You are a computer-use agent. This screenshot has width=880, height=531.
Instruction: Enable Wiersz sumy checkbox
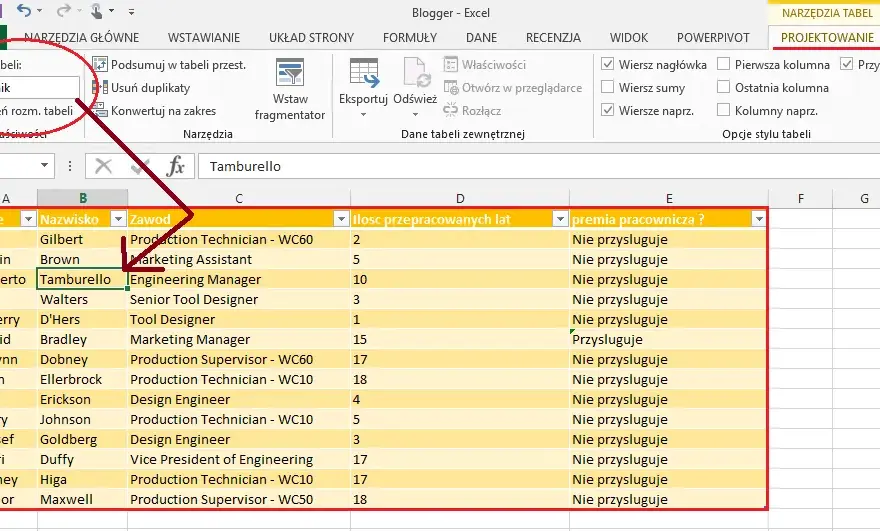pyautogui.click(x=608, y=87)
